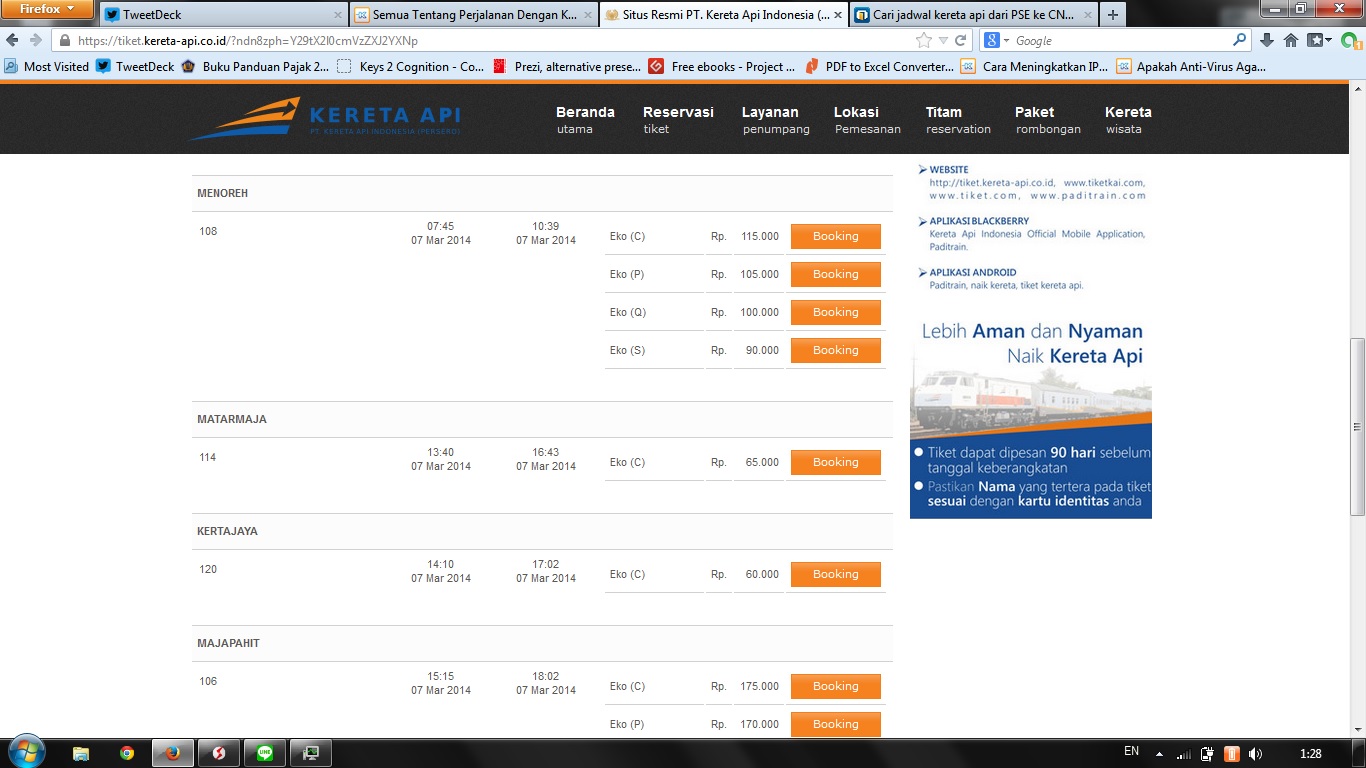Click the EN language indicator

click(1131, 751)
